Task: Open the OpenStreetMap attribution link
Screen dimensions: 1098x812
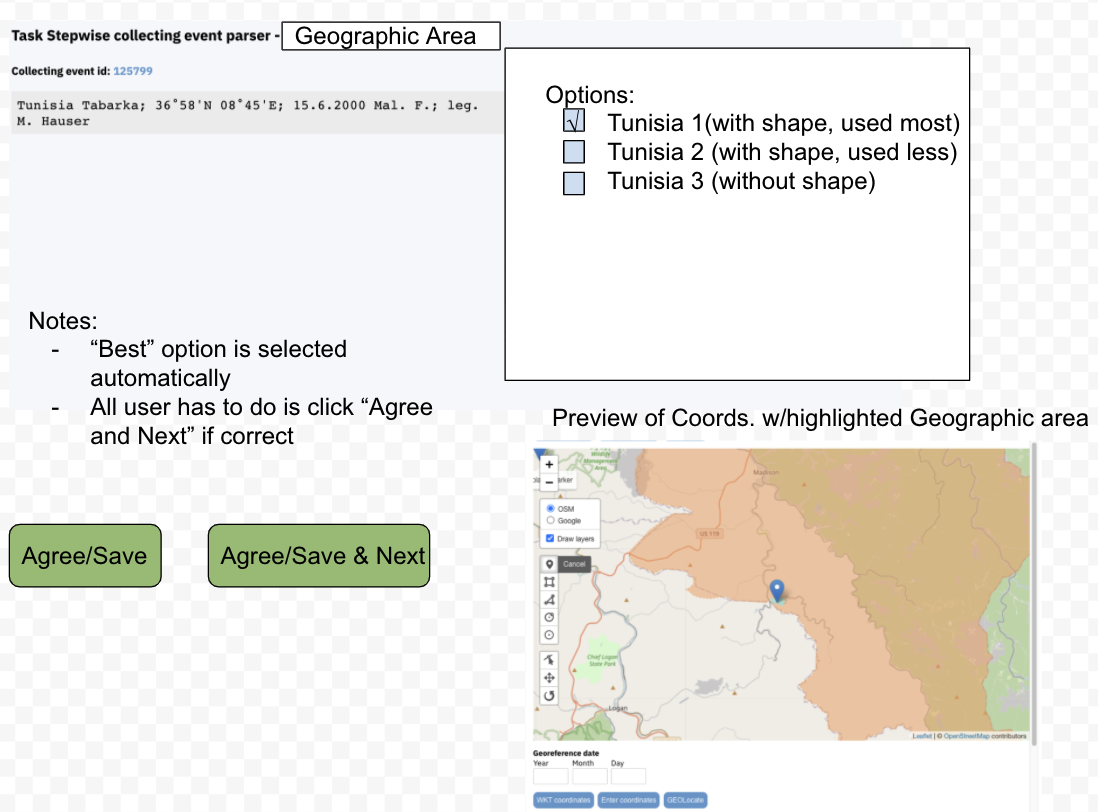Action: [x=966, y=736]
